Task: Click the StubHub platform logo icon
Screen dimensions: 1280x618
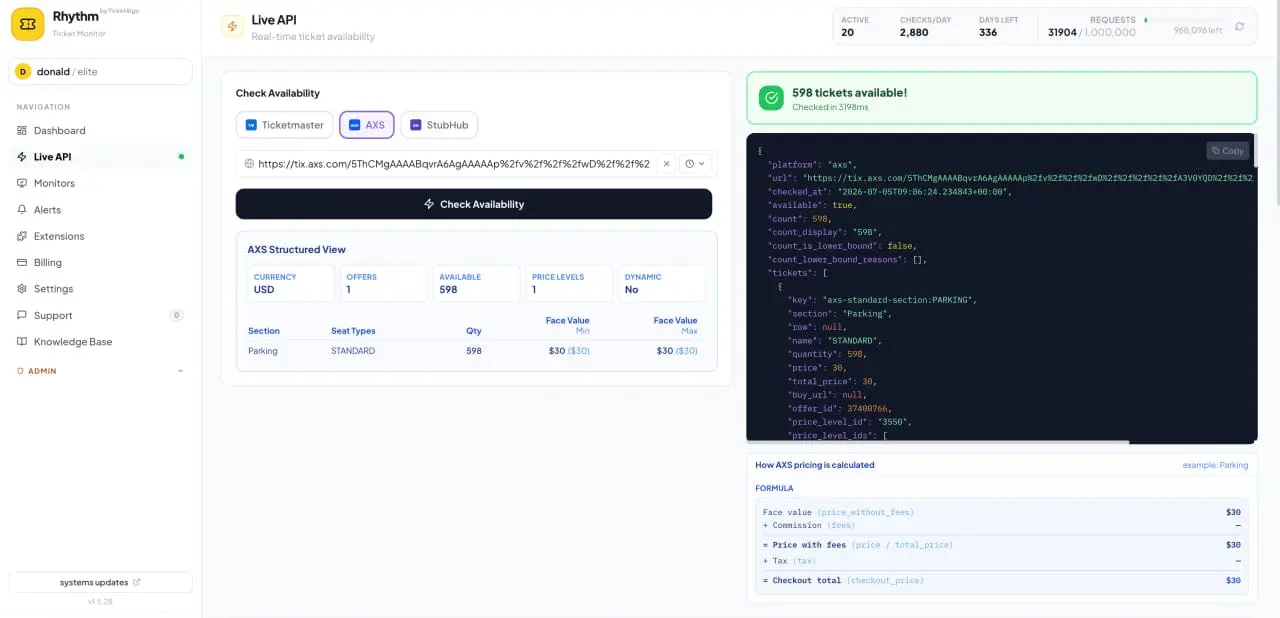Action: 416,125
